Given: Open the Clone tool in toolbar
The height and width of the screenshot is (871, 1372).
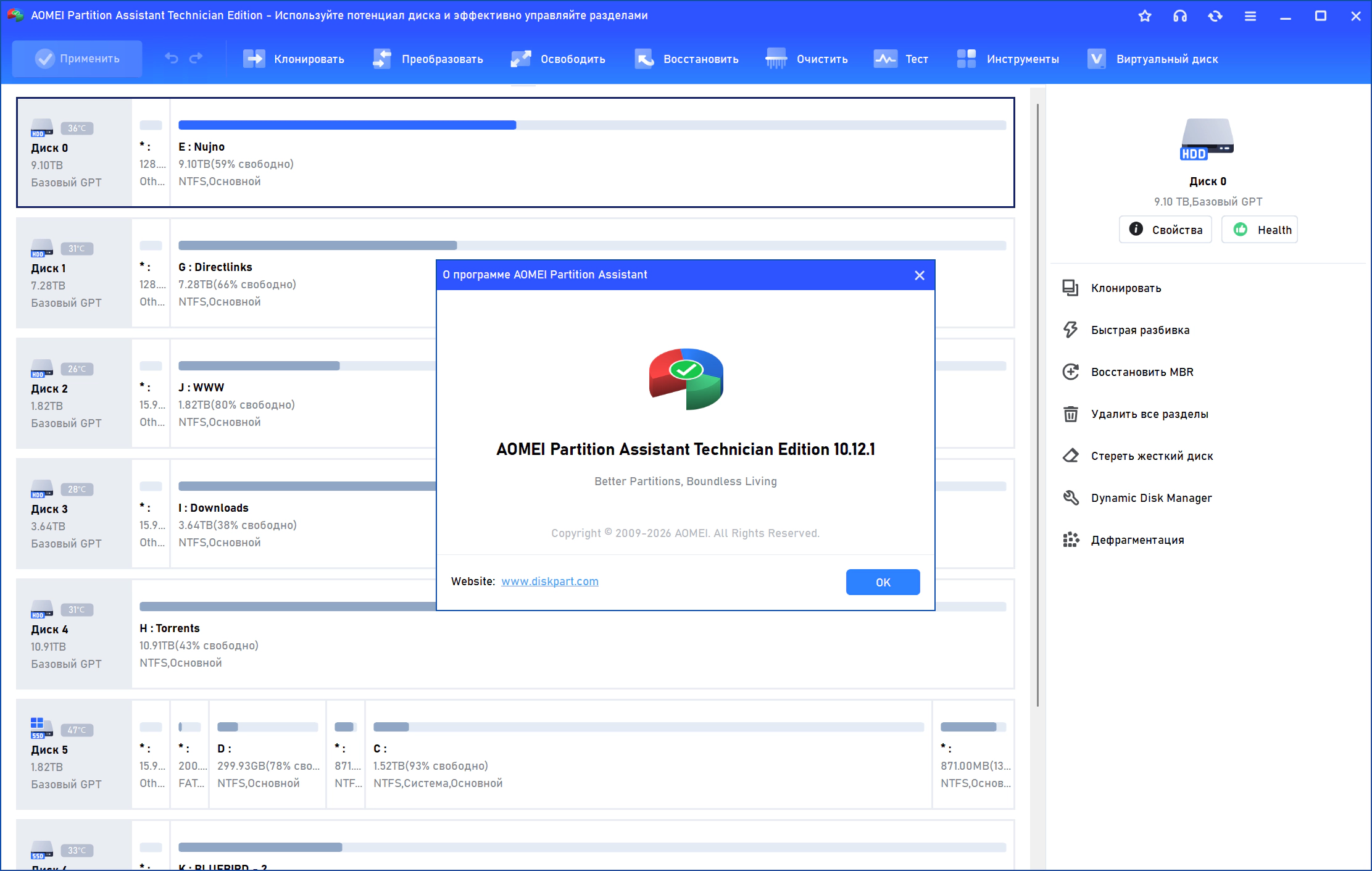Looking at the screenshot, I should (294, 59).
